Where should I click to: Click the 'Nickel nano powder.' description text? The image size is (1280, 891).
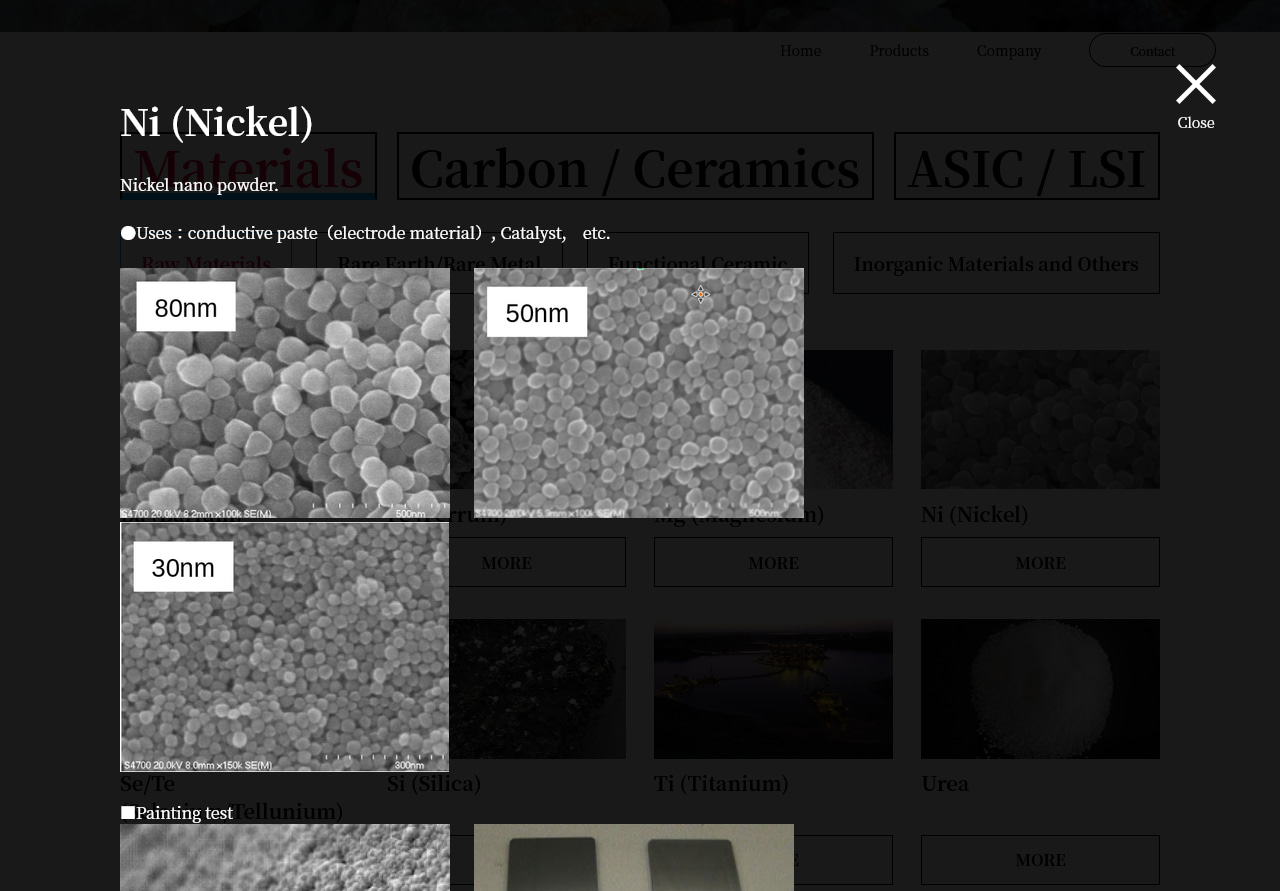[199, 185]
